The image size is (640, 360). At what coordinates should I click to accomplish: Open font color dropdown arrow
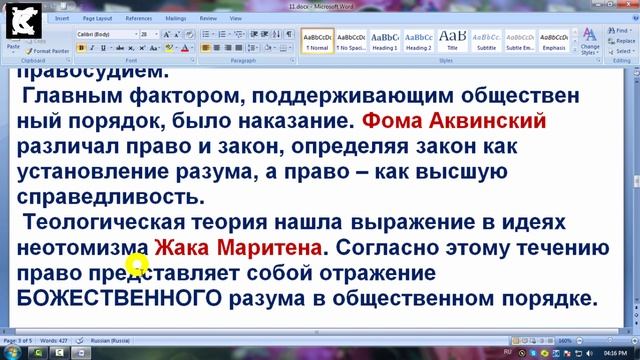tap(191, 48)
